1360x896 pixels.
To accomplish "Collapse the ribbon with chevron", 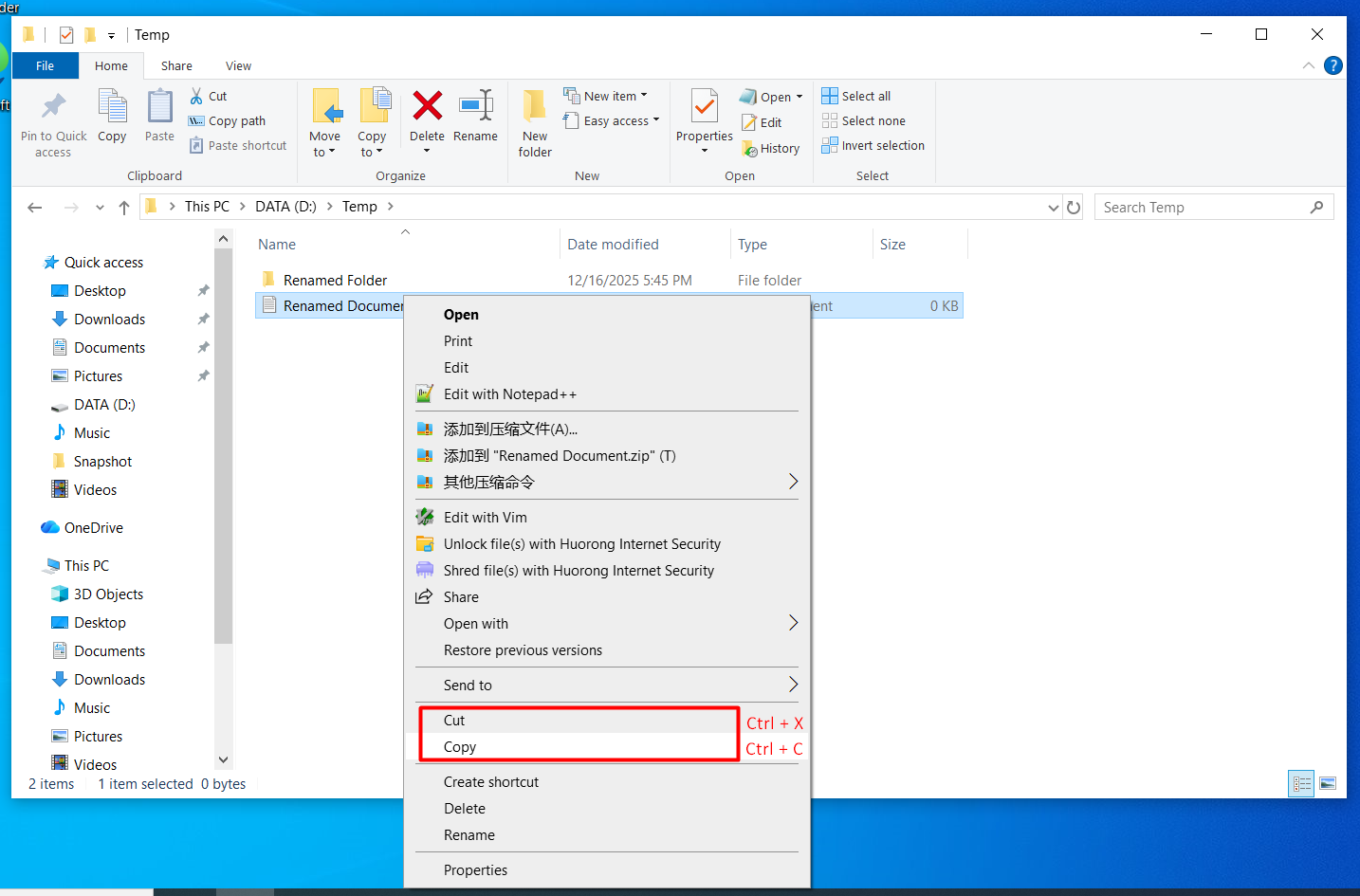I will coord(1309,65).
